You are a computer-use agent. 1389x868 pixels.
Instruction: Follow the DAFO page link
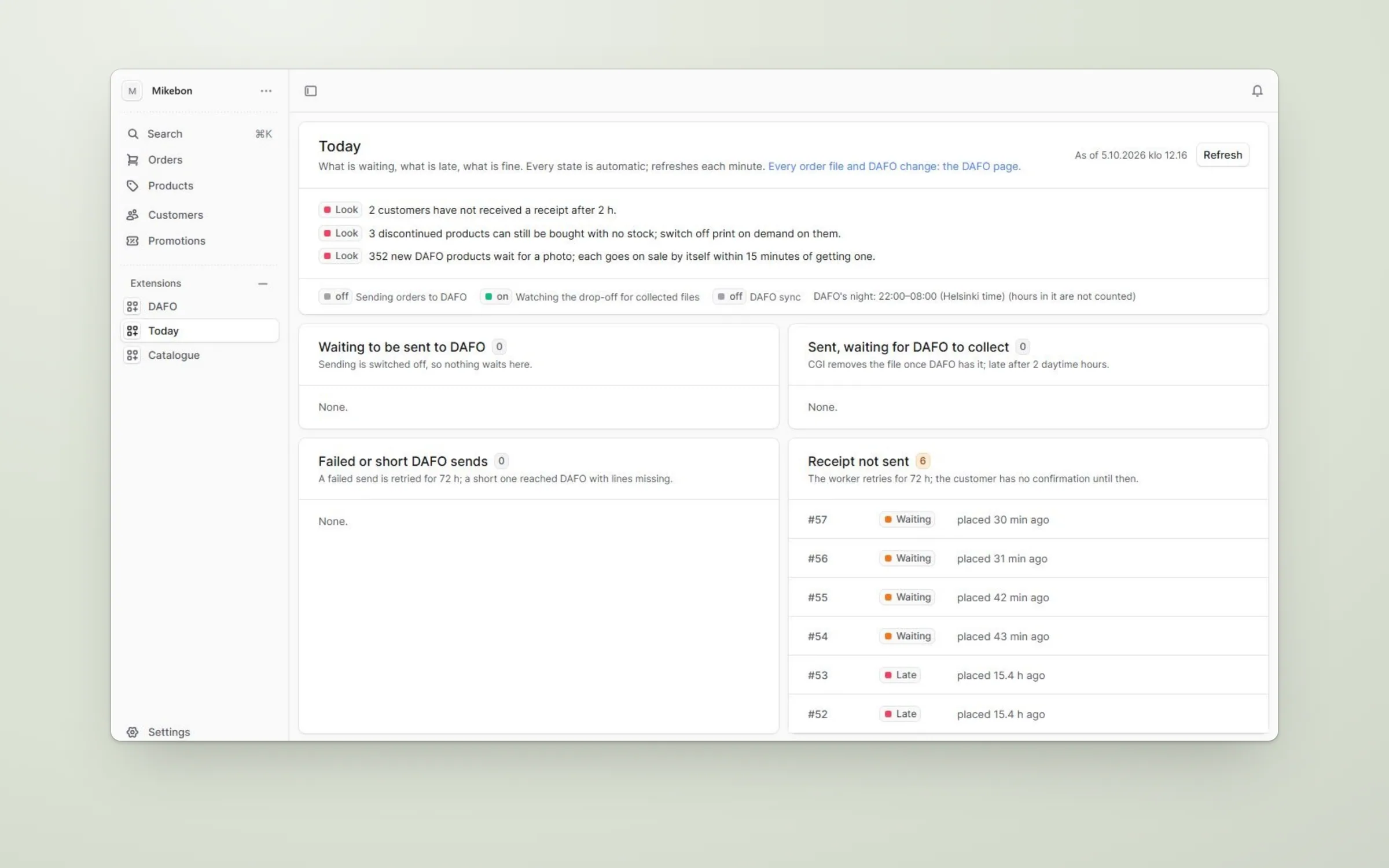[x=894, y=167]
